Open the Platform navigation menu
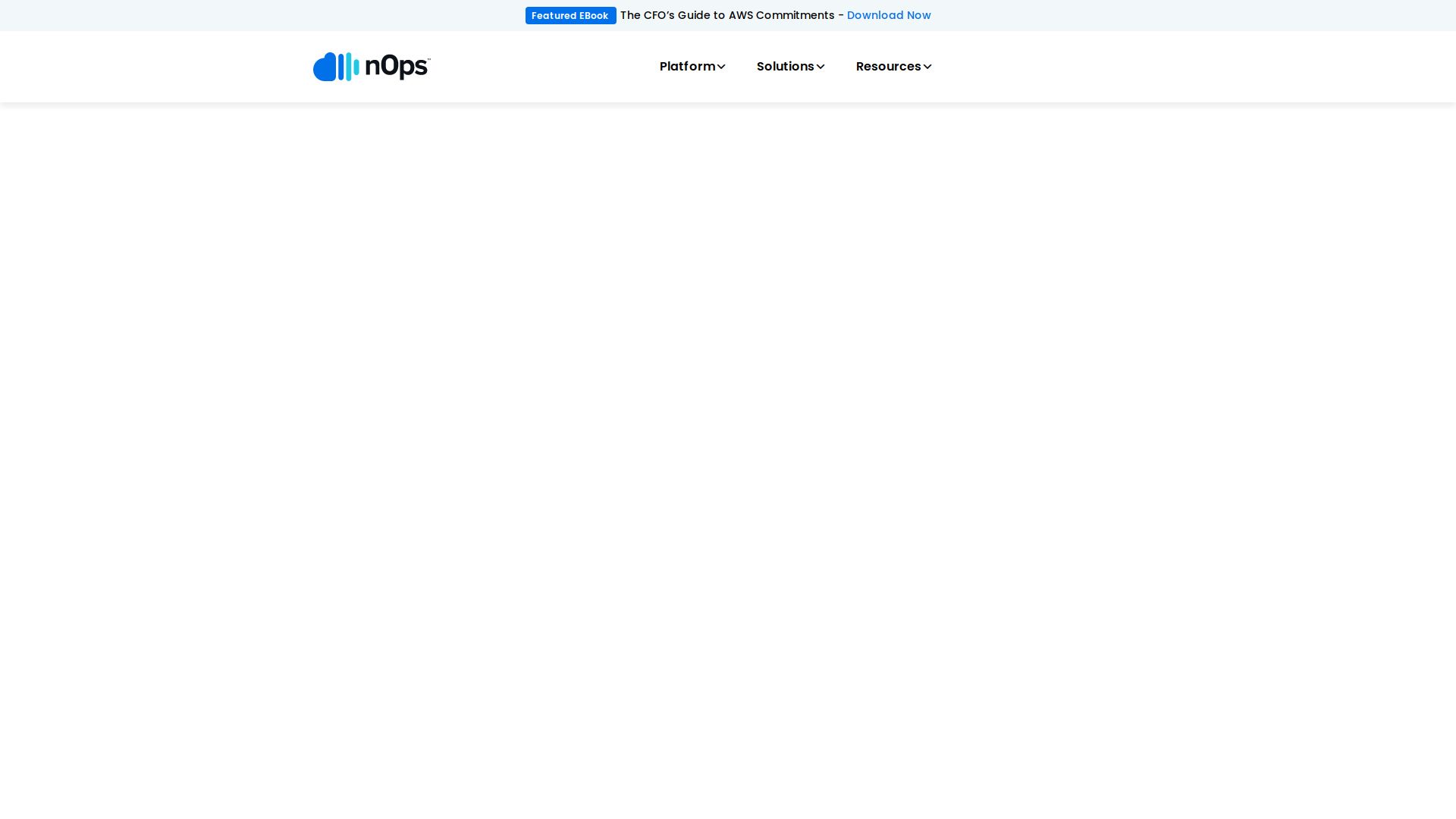 pos(687,67)
